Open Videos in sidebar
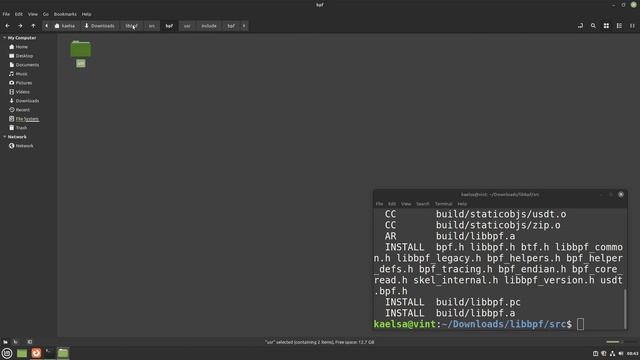640x360 pixels. [x=22, y=92]
